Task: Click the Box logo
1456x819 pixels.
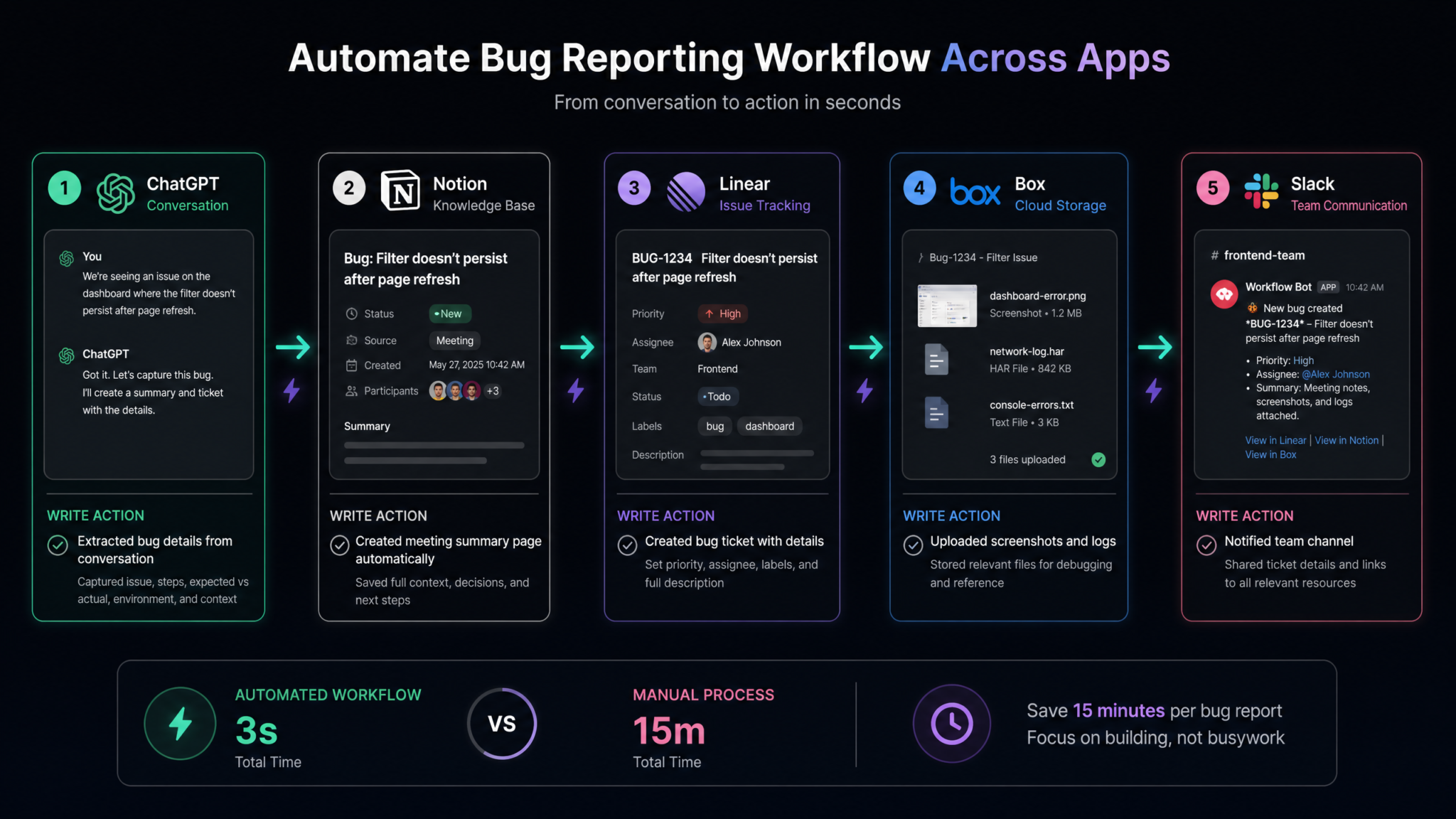Action: click(975, 191)
